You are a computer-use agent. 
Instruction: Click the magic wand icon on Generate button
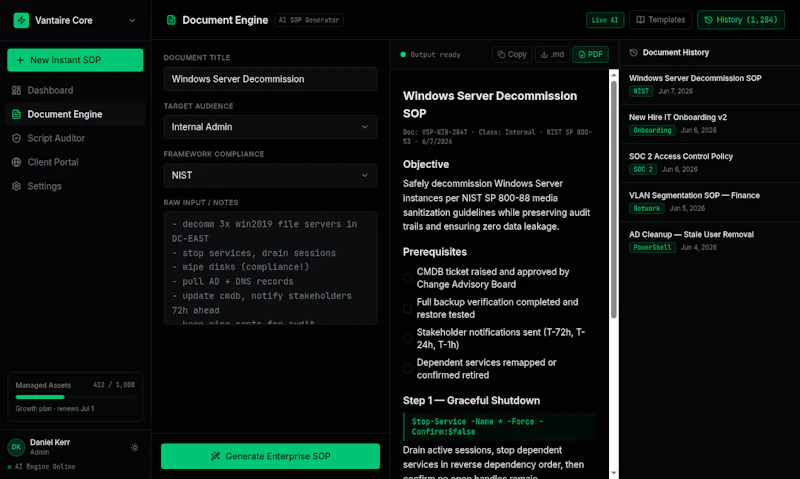[215, 456]
